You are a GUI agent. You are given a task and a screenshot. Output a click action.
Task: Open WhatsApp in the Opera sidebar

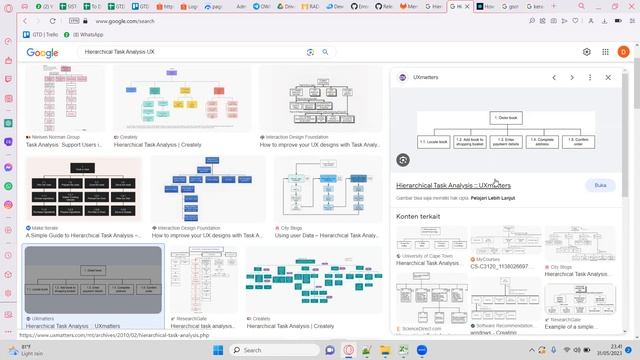pos(8,186)
